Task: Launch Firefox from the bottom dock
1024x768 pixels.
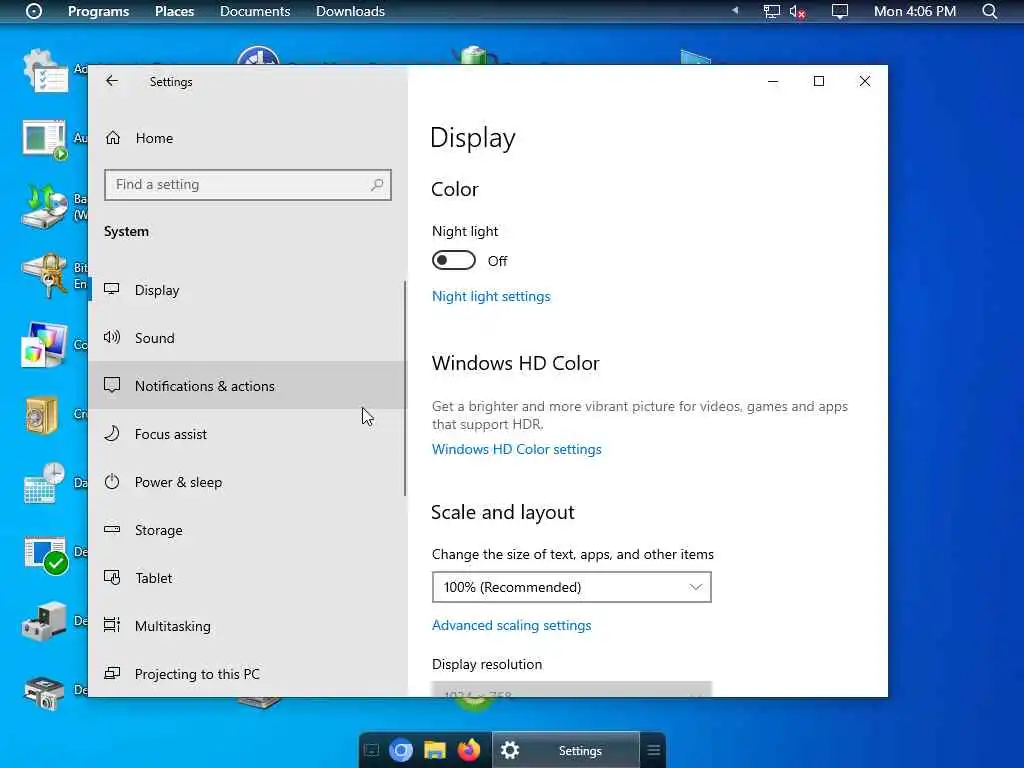Action: [468, 750]
